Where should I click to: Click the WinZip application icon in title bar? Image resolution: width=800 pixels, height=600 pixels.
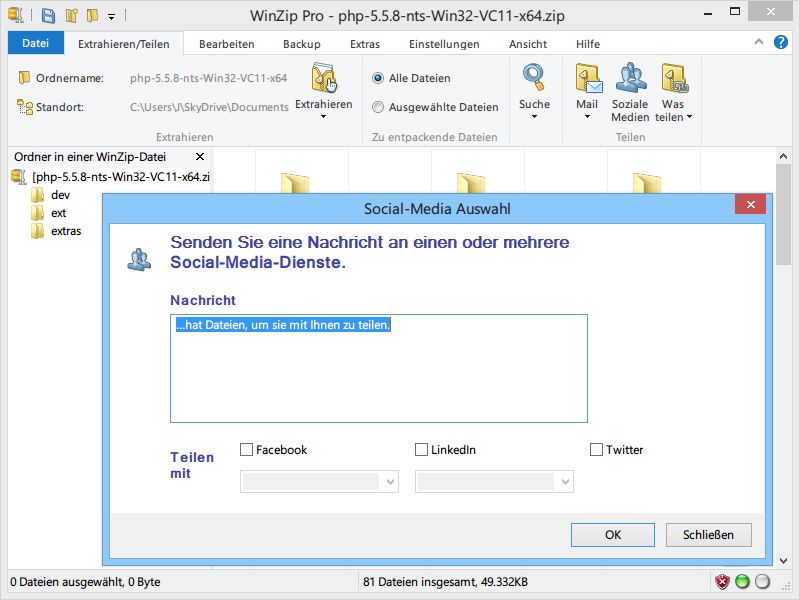coord(16,15)
